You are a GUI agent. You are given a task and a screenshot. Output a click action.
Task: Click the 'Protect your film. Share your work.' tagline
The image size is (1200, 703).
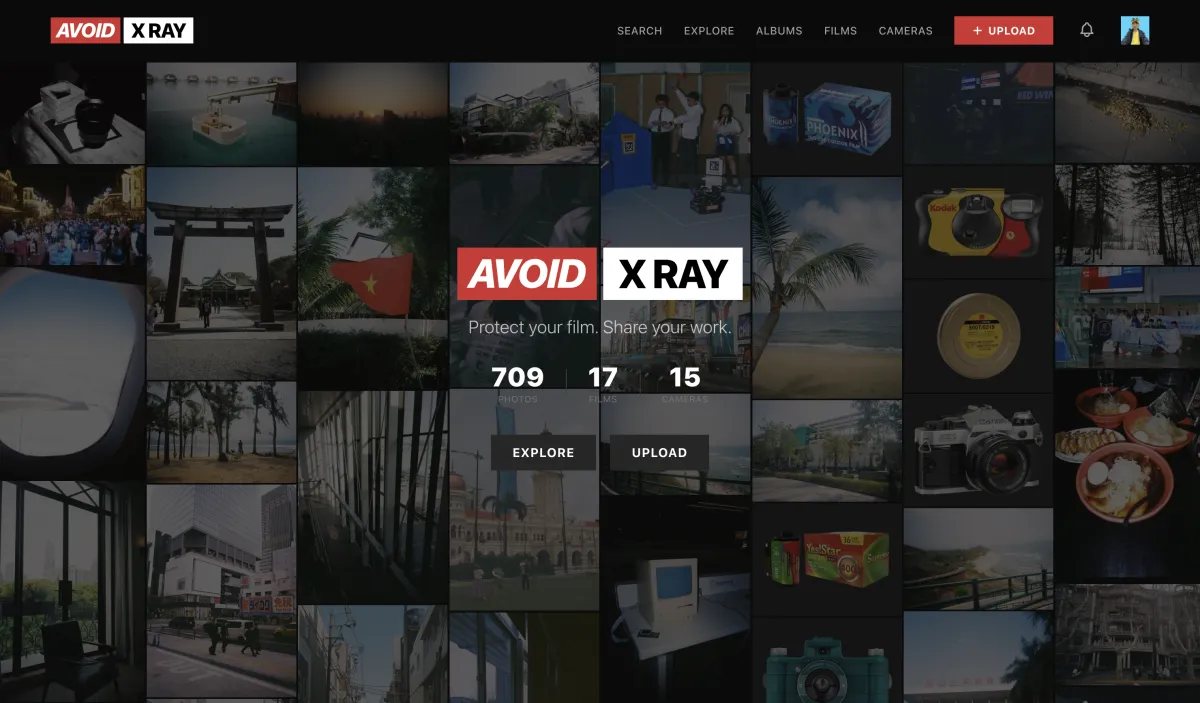pos(600,327)
